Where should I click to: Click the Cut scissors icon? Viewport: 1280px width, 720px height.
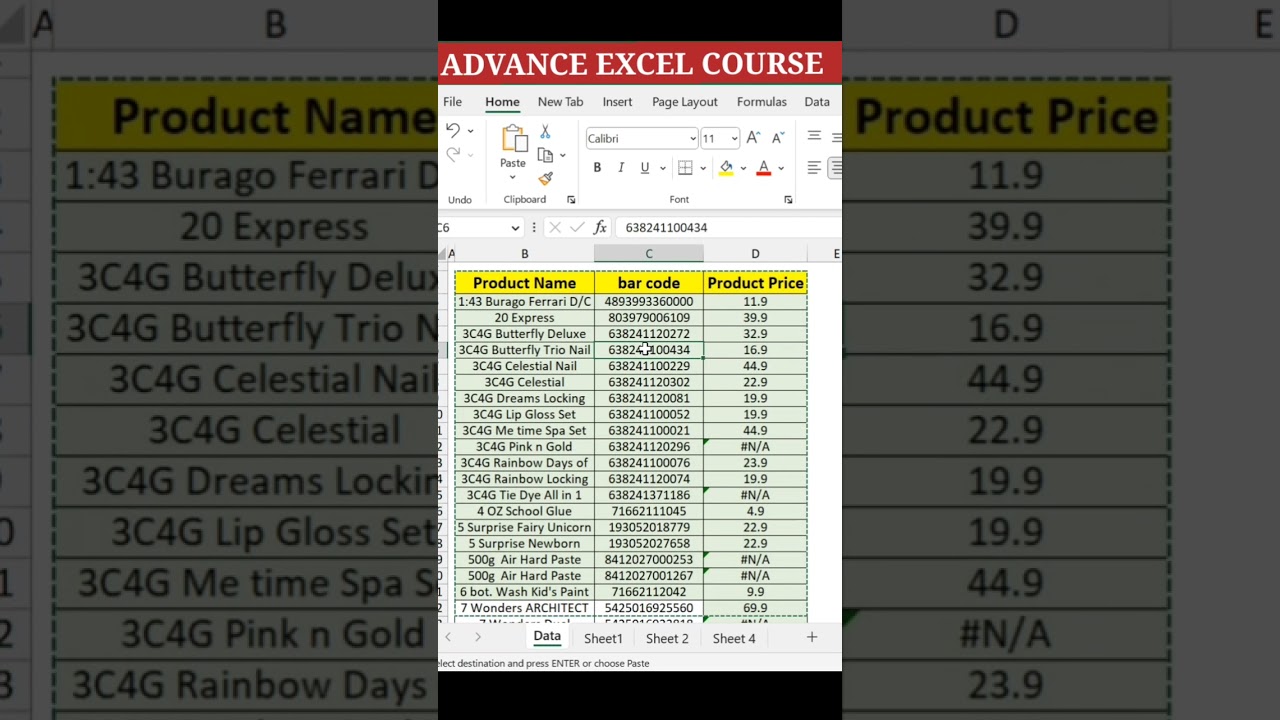point(545,132)
